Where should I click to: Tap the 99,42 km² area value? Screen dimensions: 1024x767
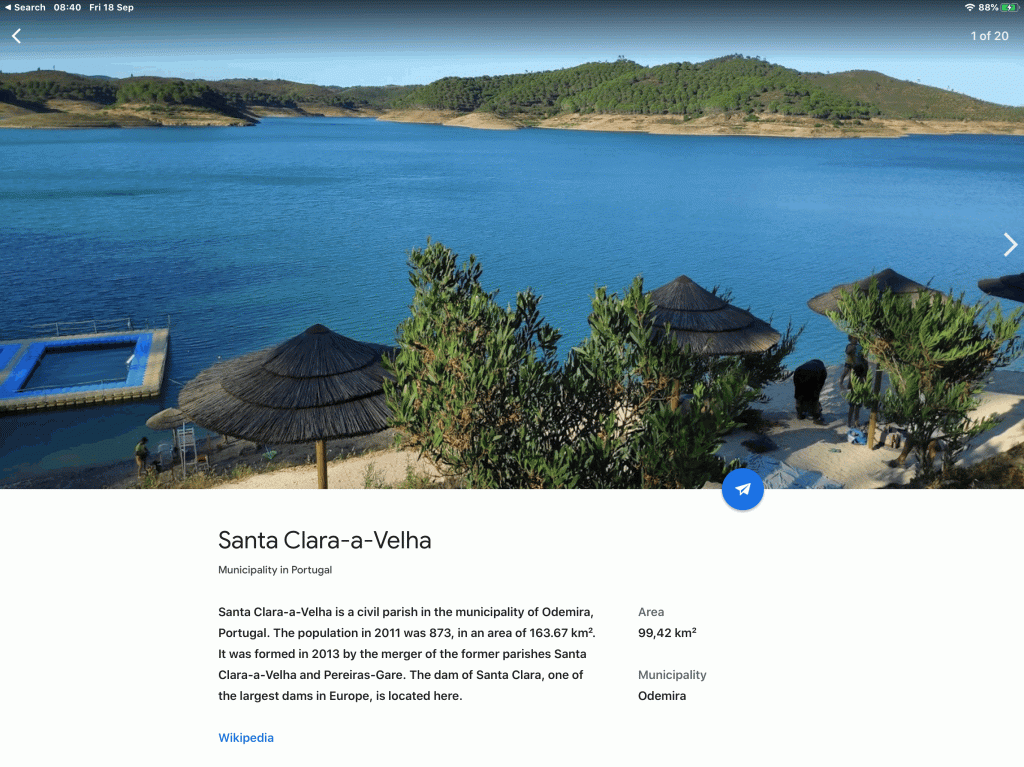tap(667, 633)
